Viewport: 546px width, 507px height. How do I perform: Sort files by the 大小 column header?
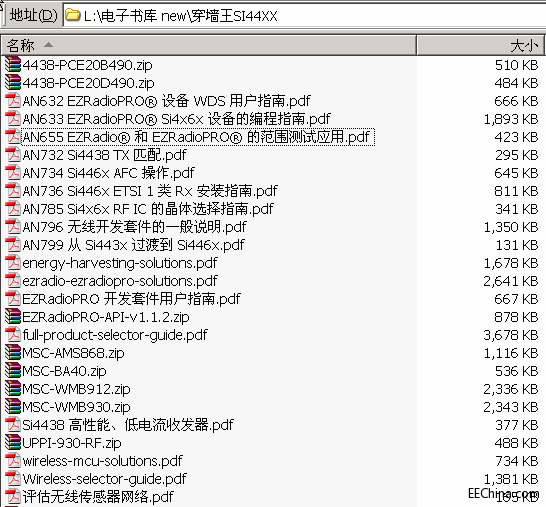pyautogui.click(x=481, y=45)
